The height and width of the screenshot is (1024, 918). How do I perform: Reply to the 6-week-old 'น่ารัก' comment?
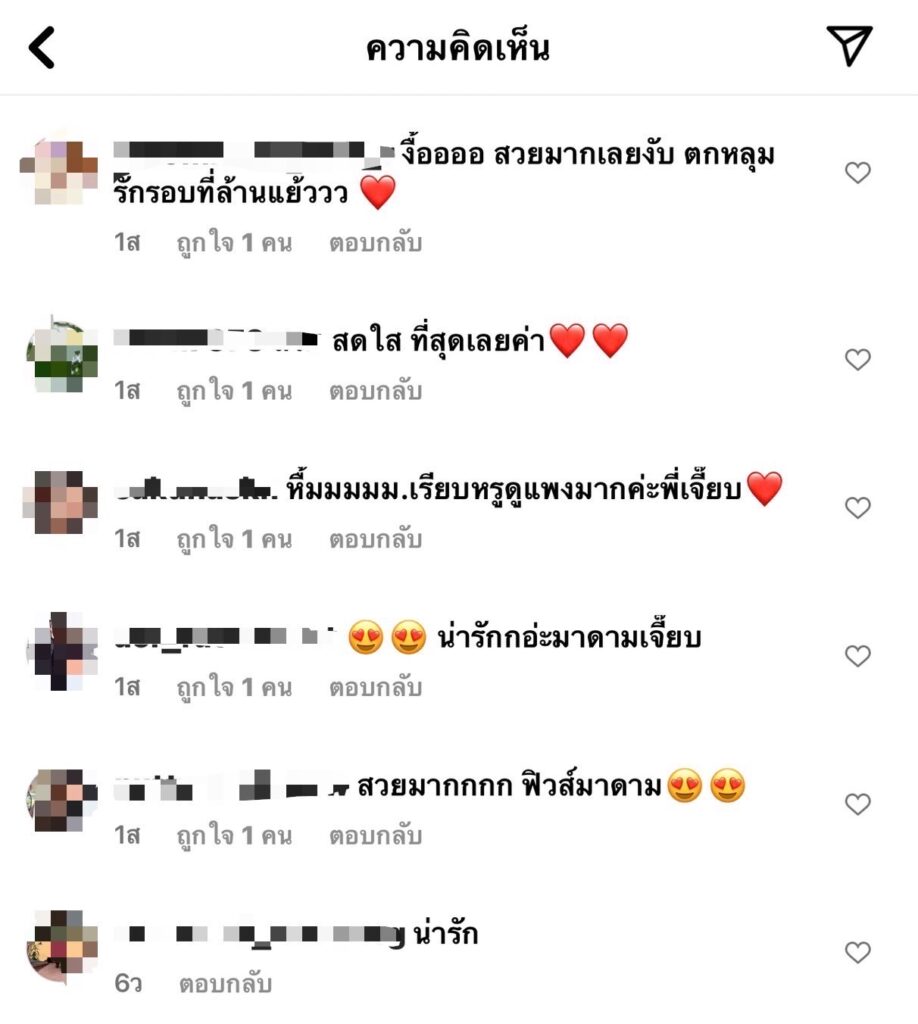tap(225, 984)
